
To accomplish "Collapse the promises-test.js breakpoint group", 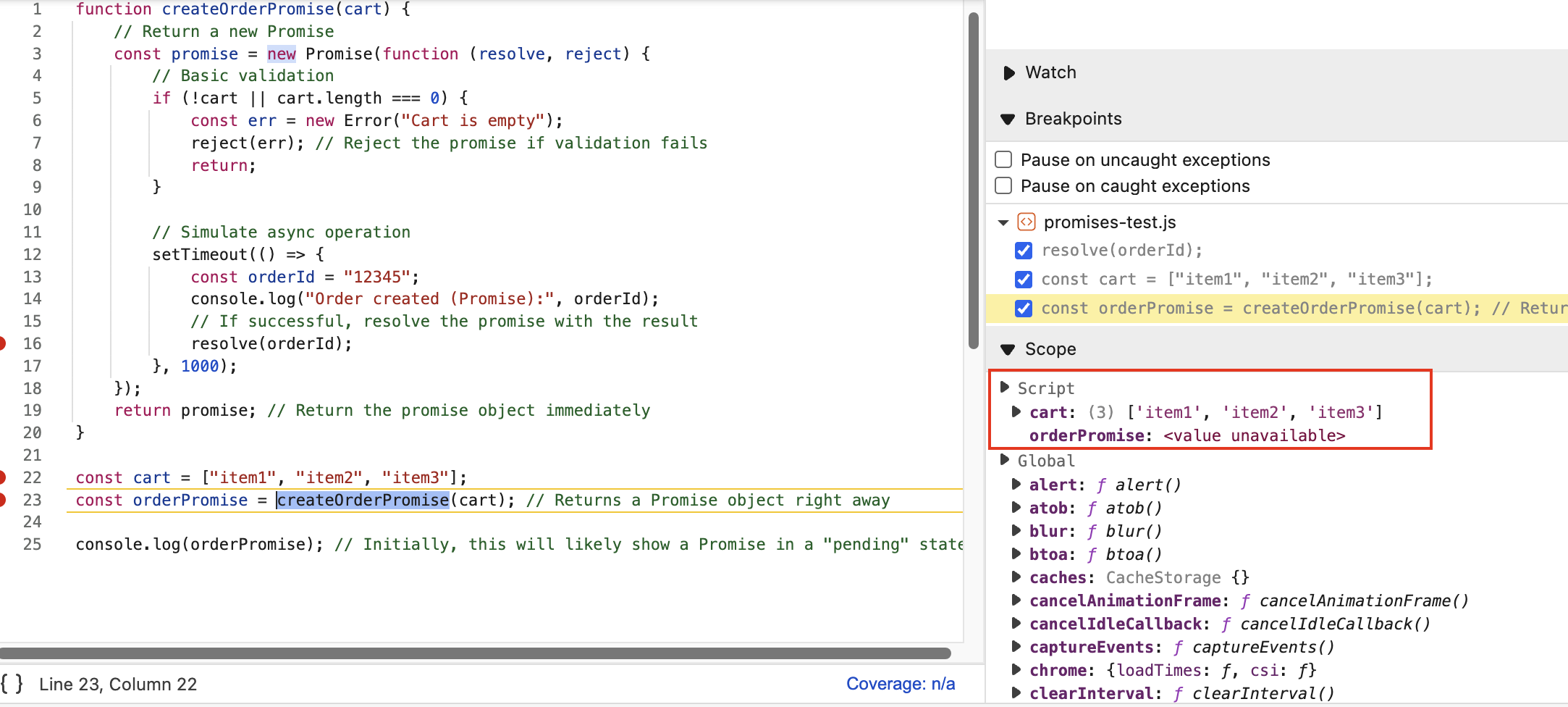I will pos(1003,222).
